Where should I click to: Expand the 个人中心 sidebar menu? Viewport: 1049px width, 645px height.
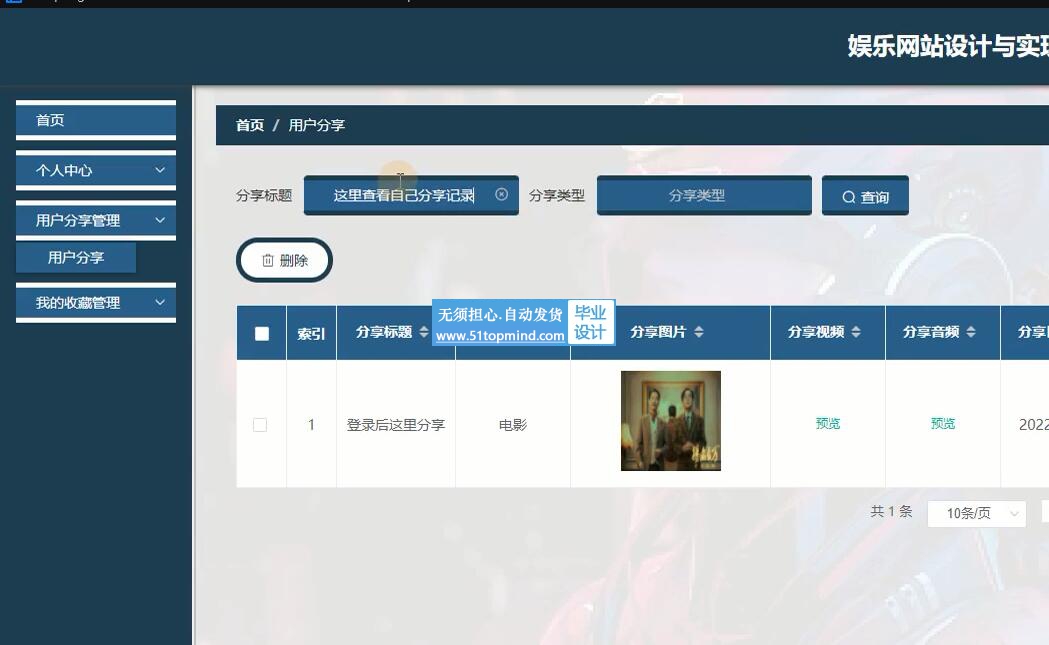96,171
